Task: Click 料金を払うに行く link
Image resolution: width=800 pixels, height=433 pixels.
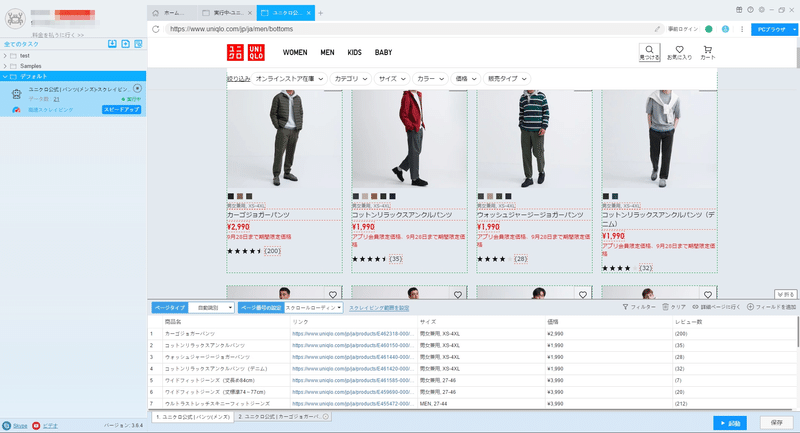Action: click(58, 35)
